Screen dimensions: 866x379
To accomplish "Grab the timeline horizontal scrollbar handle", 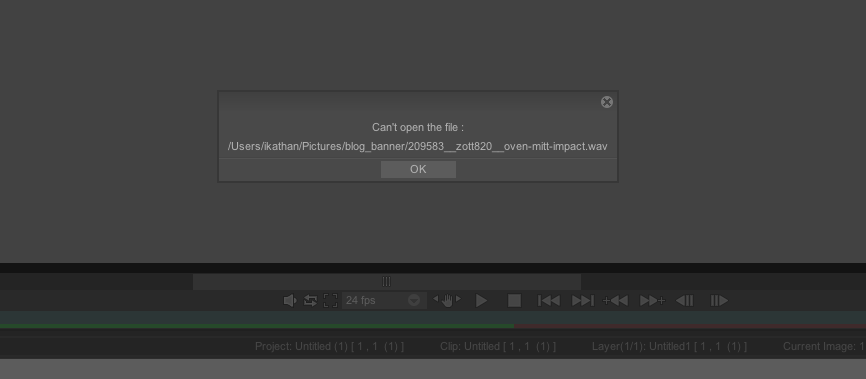I will click(x=387, y=282).
